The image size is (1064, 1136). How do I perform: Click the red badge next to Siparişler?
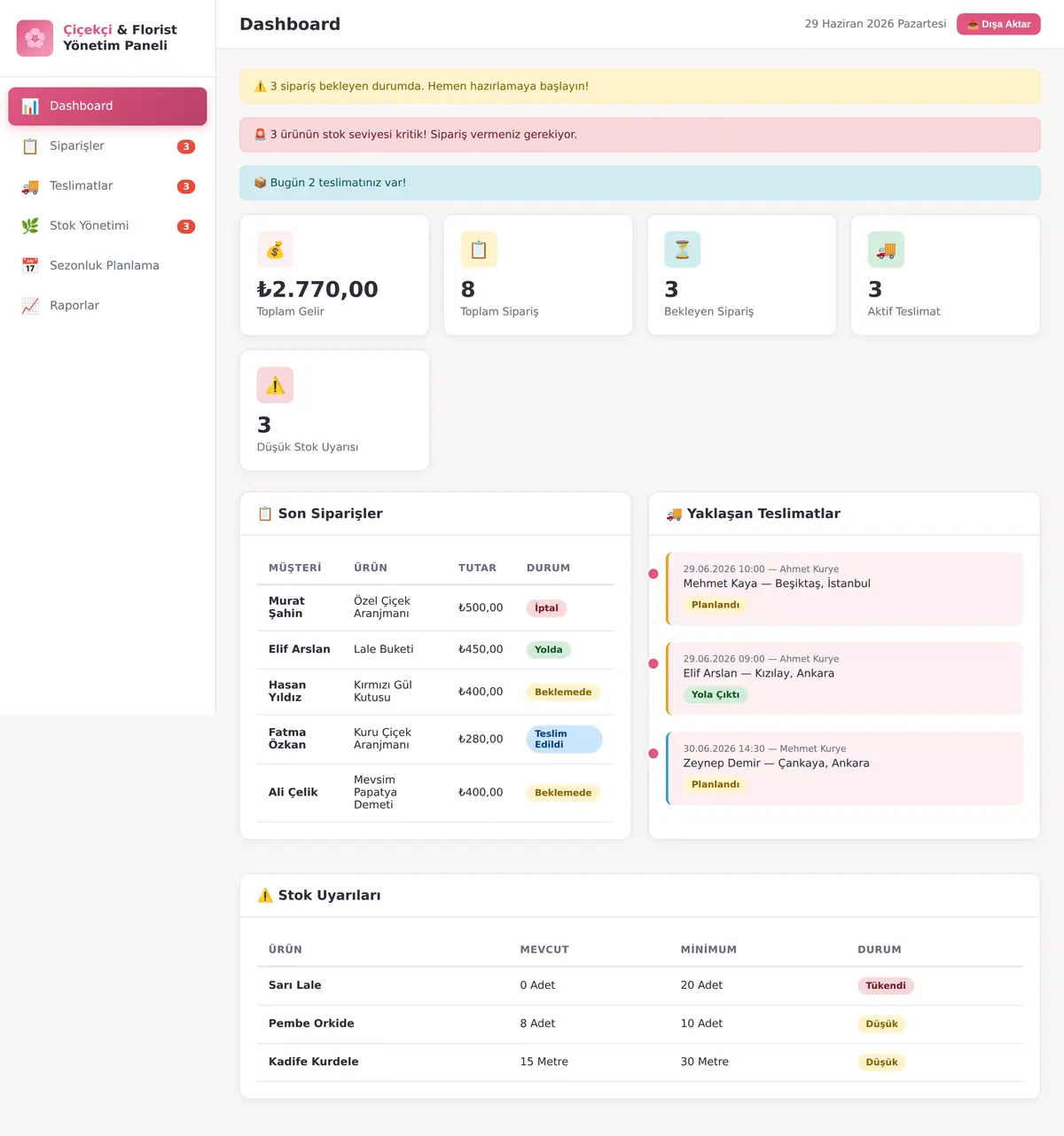pyautogui.click(x=186, y=147)
